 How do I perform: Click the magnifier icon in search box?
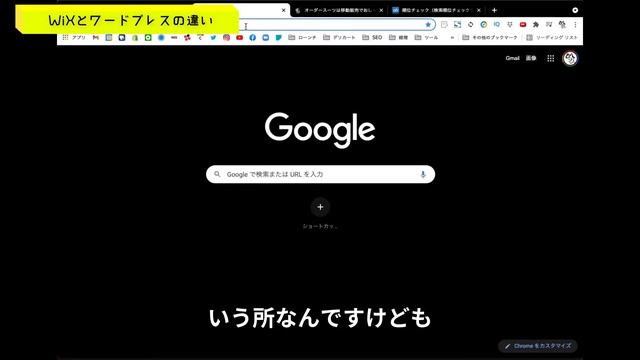[217, 174]
